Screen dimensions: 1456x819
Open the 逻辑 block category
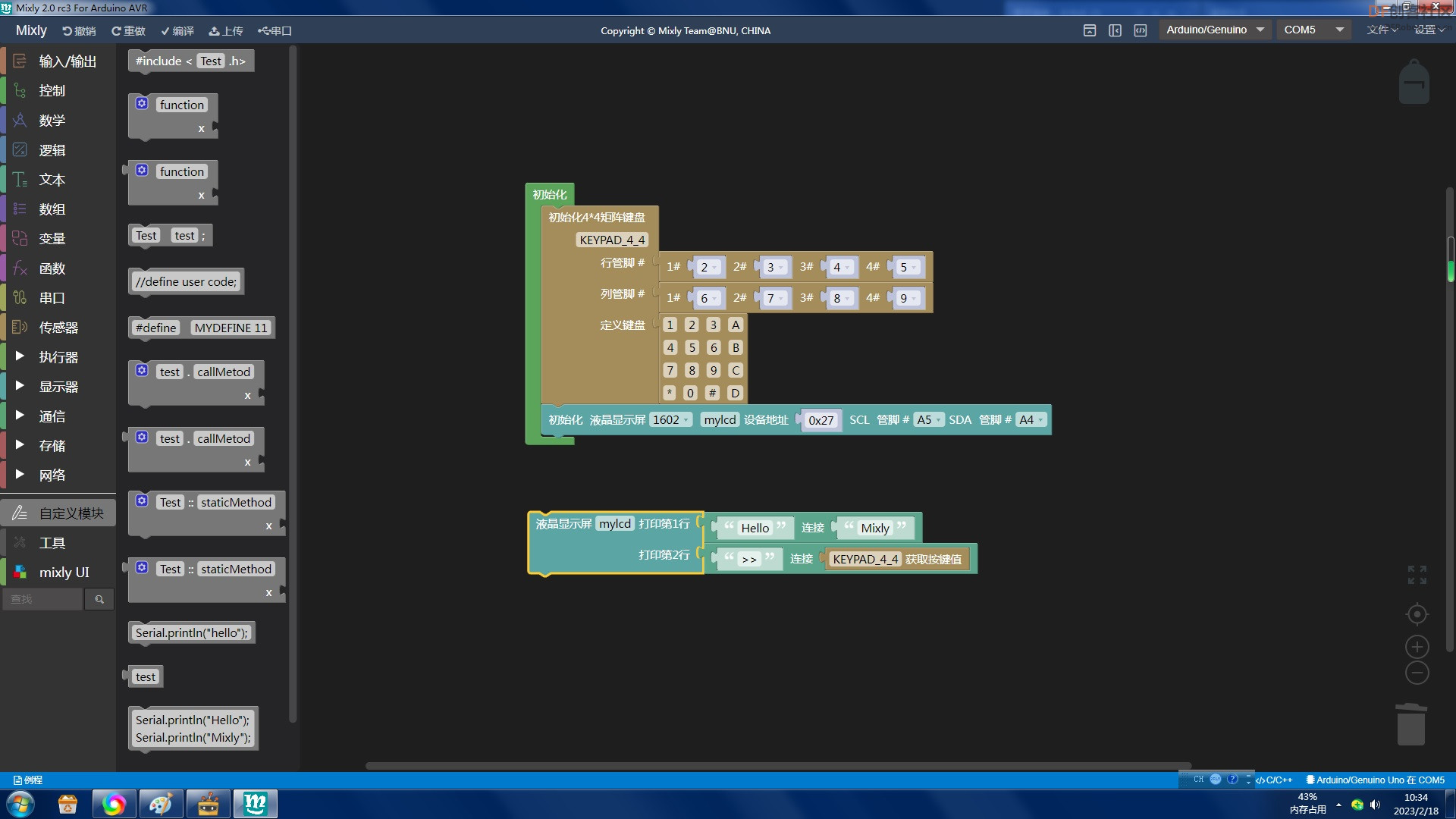click(59, 150)
